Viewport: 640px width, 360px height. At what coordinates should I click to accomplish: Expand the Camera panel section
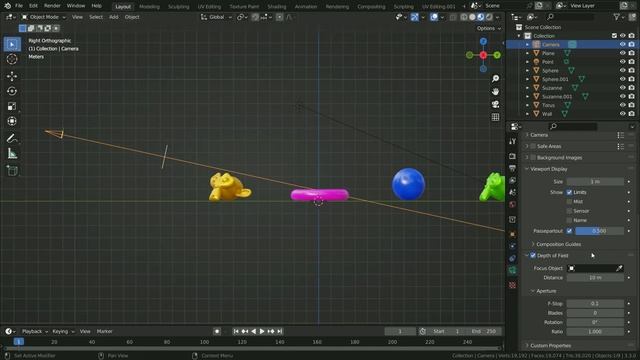pos(539,135)
